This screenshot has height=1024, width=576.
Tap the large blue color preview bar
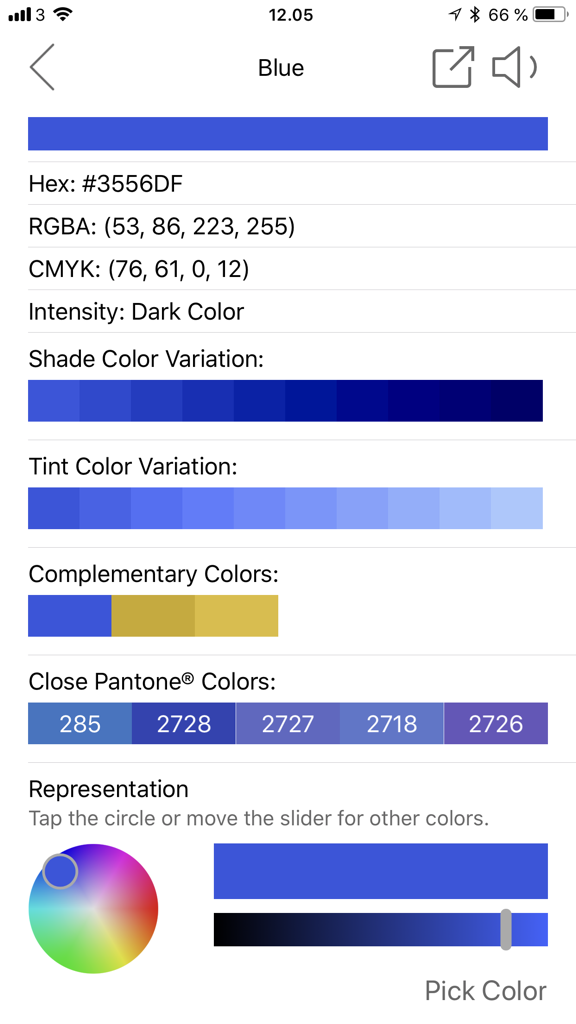[x=287, y=133]
